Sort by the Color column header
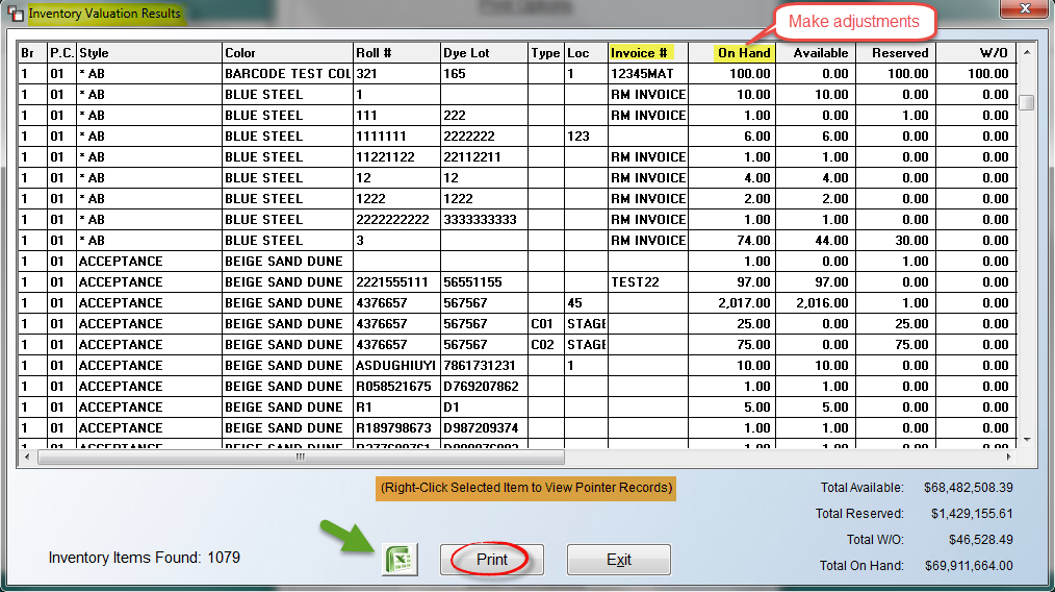The width and height of the screenshot is (1055, 592). click(287, 52)
